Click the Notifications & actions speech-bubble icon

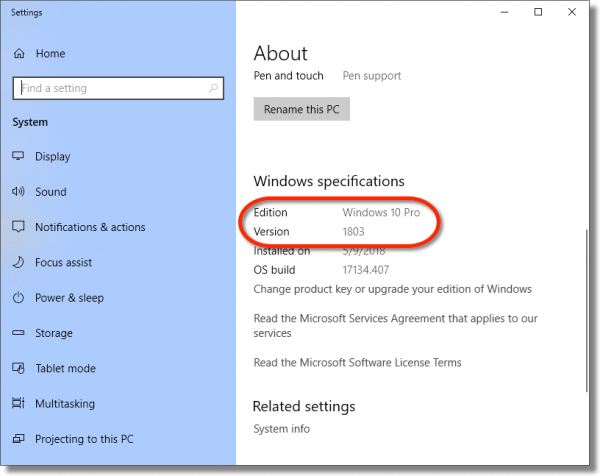point(18,227)
